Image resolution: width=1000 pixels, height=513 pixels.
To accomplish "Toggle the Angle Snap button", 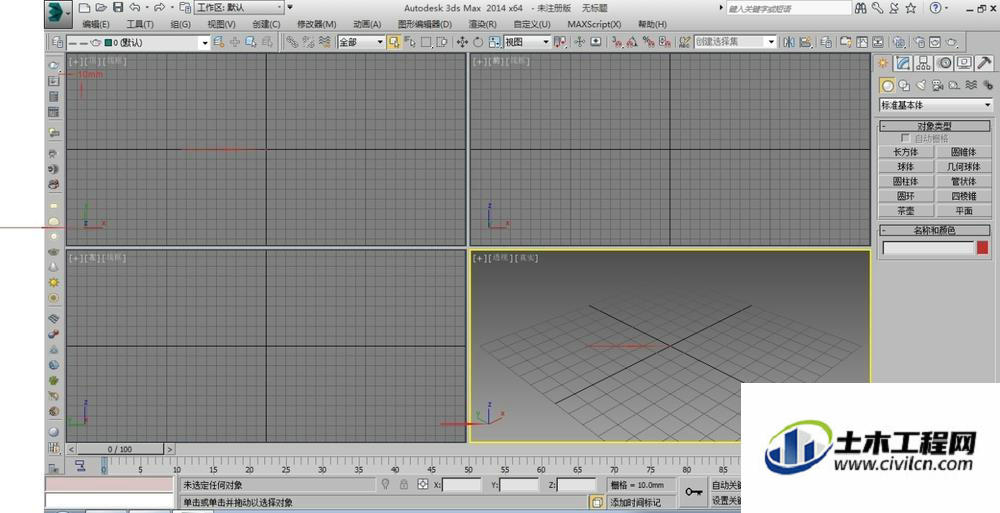I will 632,42.
